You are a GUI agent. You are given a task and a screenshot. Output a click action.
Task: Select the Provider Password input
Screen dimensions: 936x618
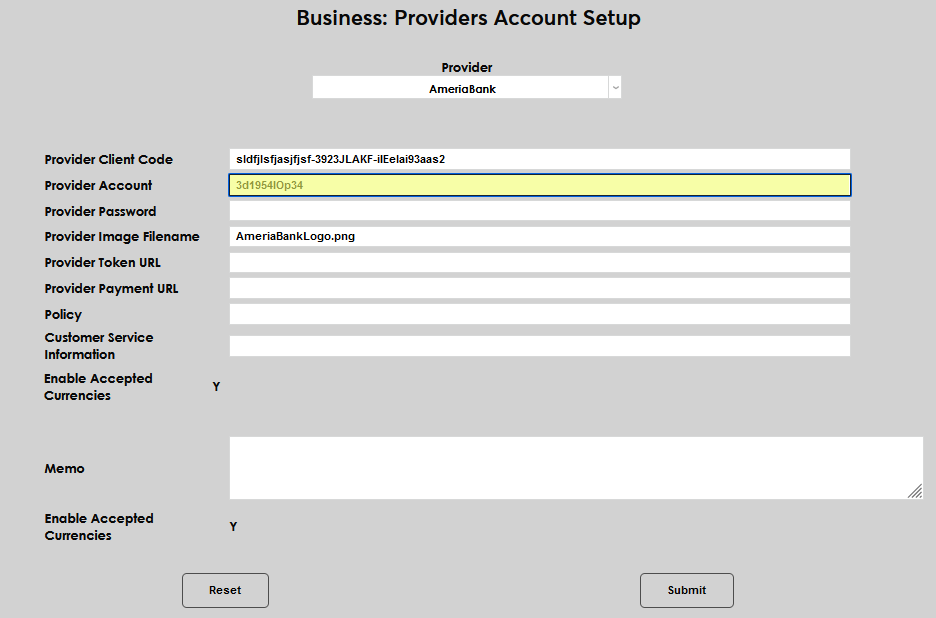pyautogui.click(x=539, y=211)
